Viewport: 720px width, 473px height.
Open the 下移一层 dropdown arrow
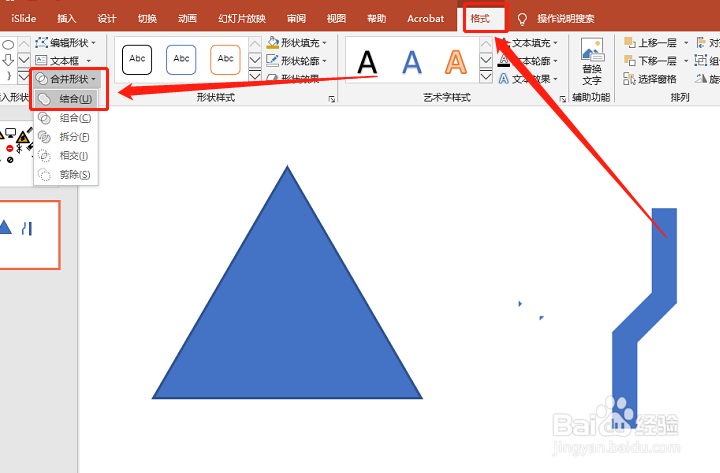coord(686,61)
